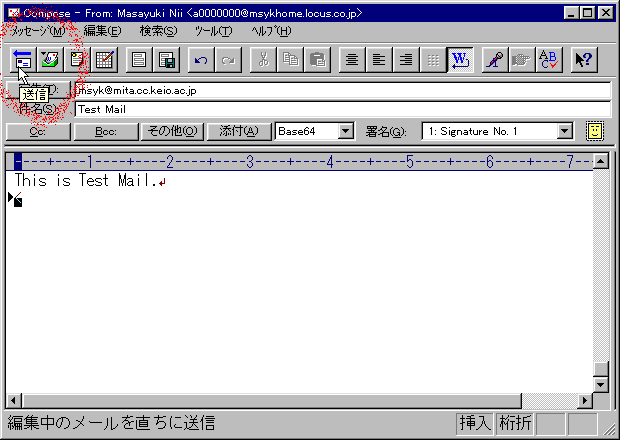
Task: Open the 編集(E) menu
Action: click(x=102, y=32)
